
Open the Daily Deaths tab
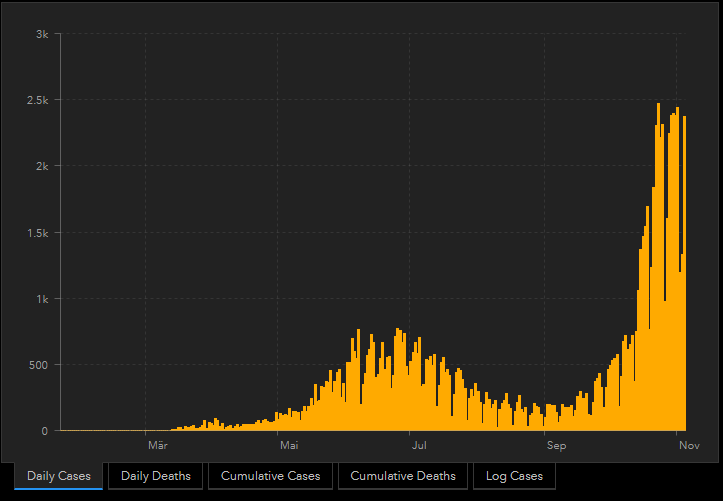point(155,476)
